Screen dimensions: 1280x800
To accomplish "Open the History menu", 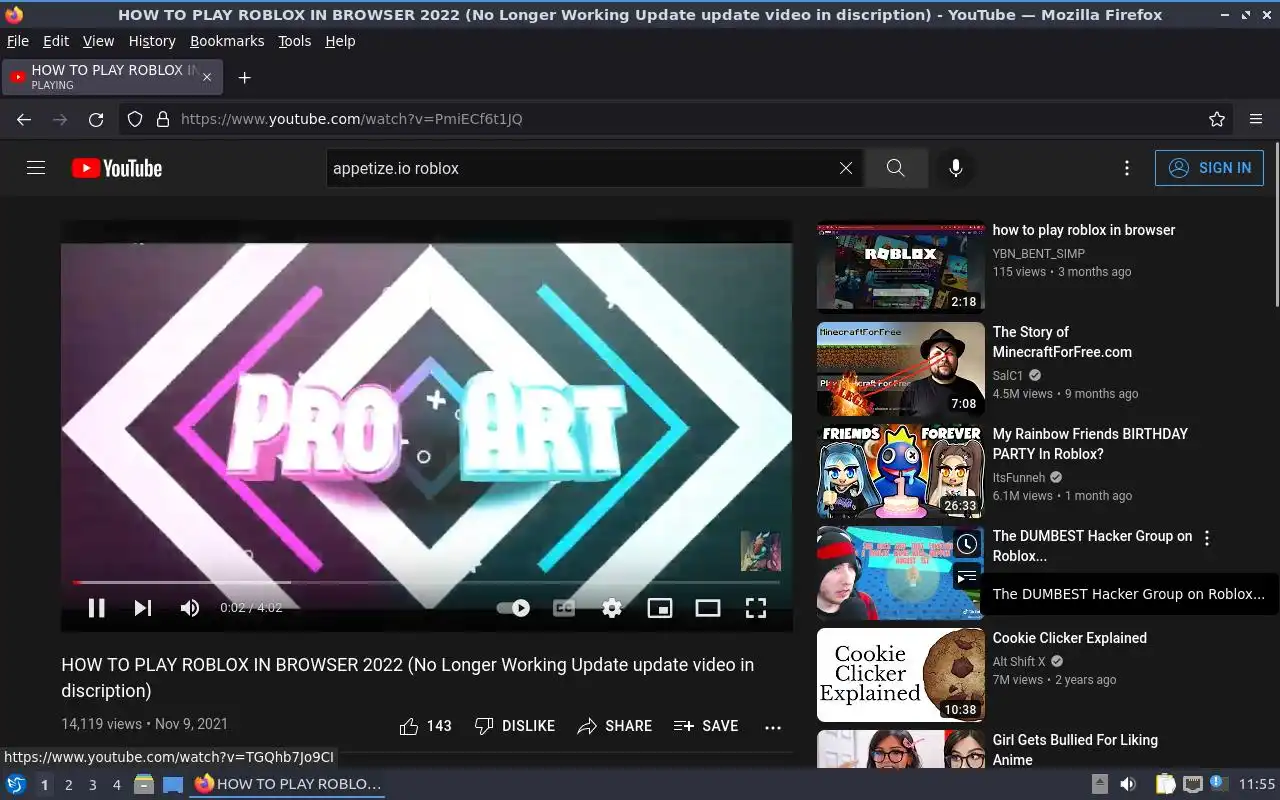I will [152, 41].
